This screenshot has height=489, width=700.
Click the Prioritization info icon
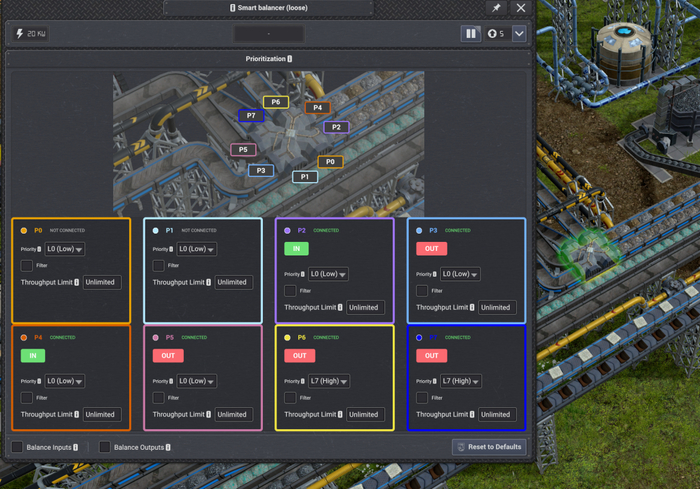tap(290, 59)
